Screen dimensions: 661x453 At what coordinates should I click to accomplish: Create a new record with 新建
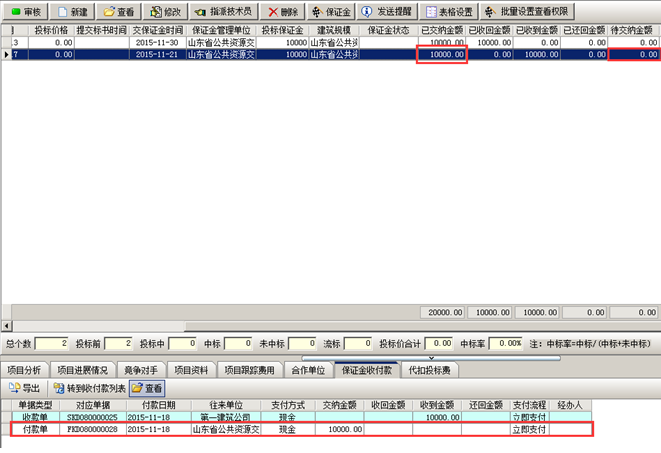point(75,11)
